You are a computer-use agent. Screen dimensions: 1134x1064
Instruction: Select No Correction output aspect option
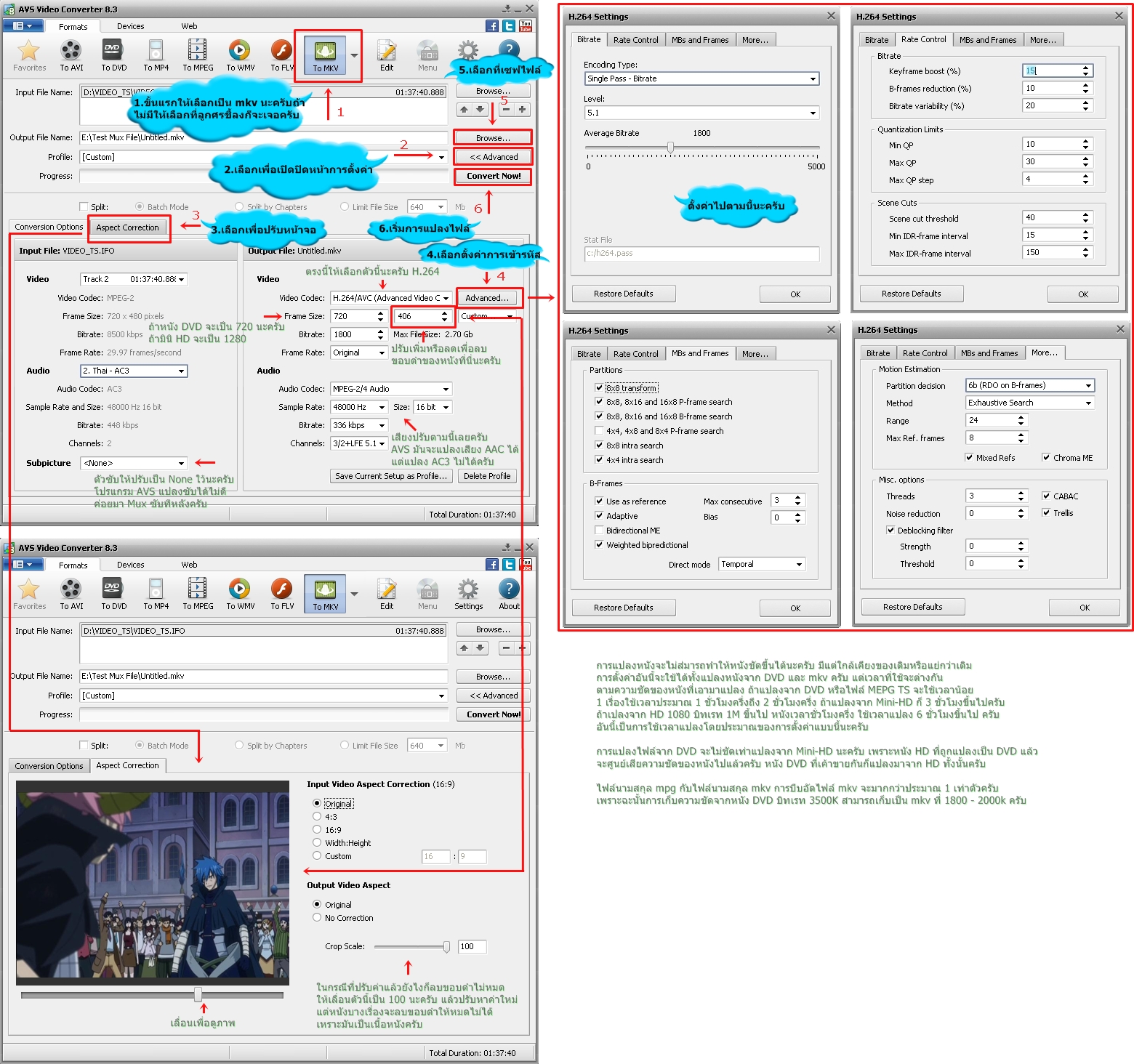click(x=317, y=918)
